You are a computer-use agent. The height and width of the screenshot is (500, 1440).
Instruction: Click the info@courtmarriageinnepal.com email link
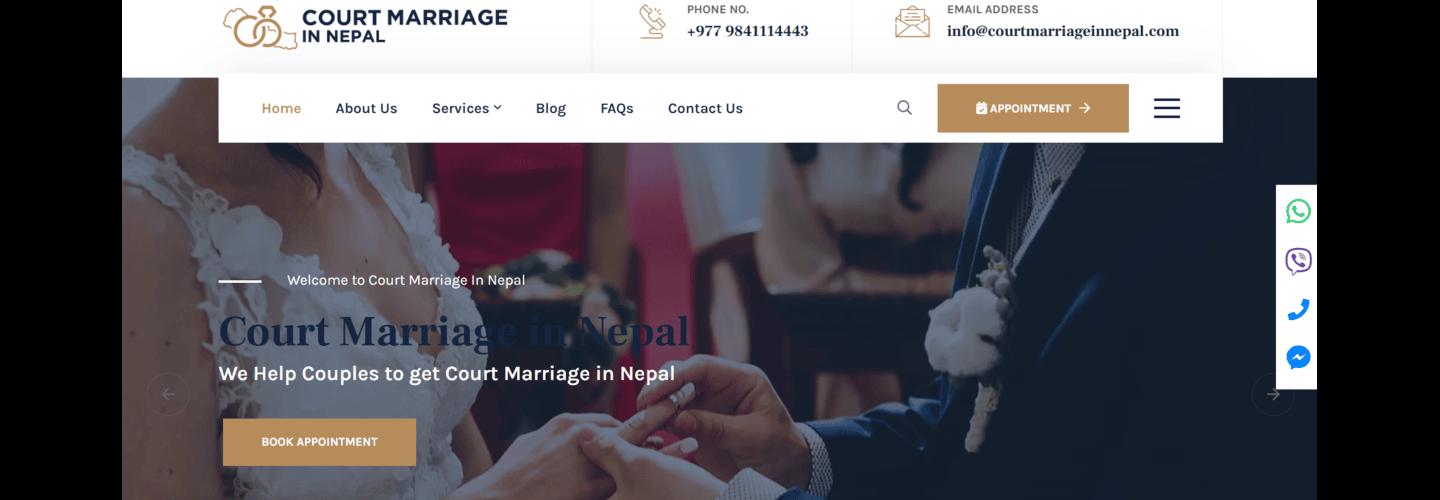click(x=1063, y=31)
